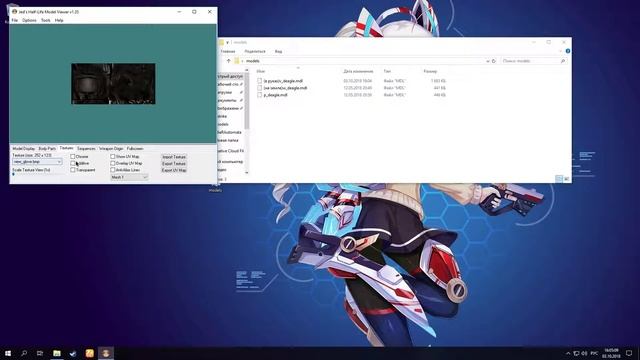This screenshot has width=640, height=360.
Task: Open the Windows Start menu
Action: [8, 353]
